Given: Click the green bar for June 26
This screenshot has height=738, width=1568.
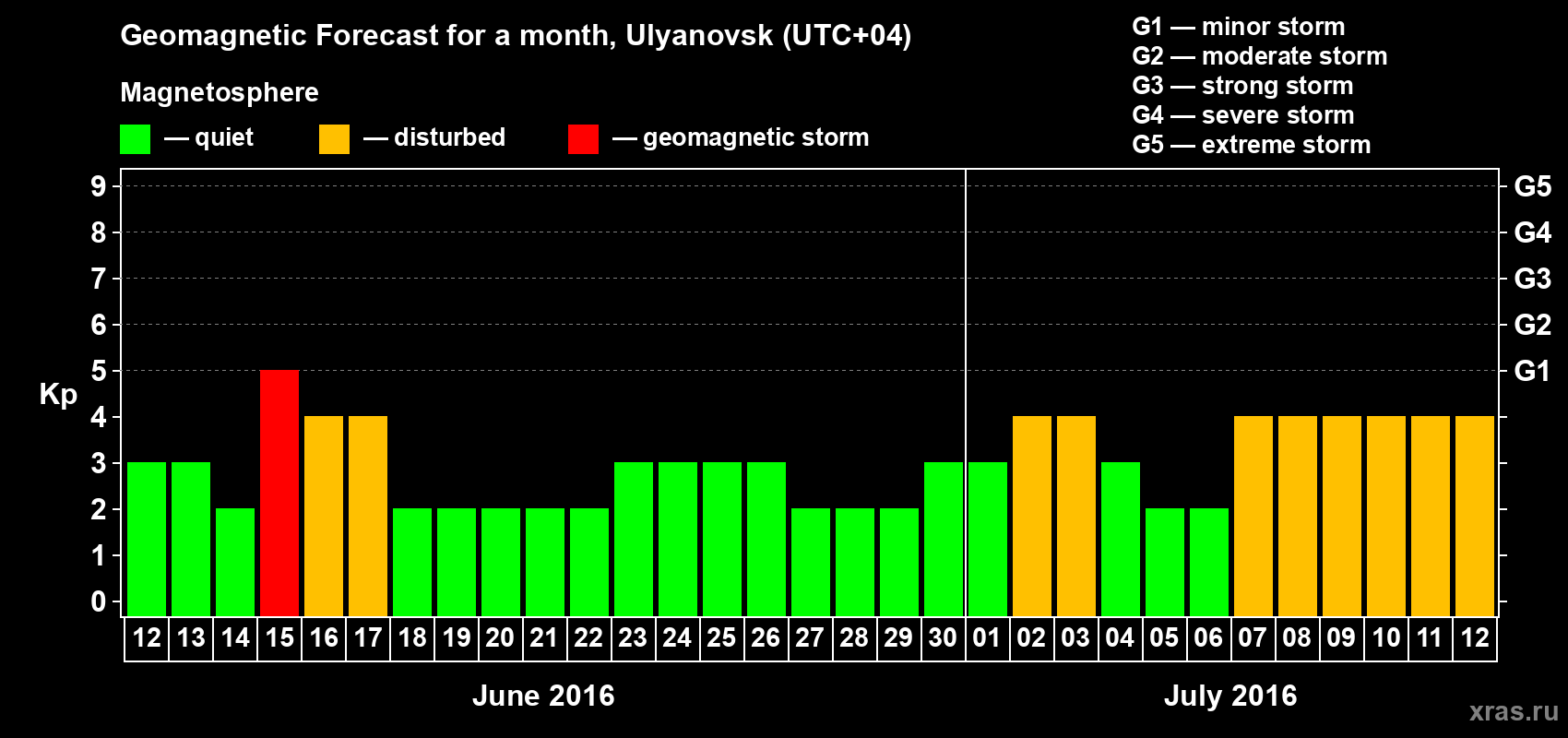Looking at the screenshot, I should pos(766,539).
